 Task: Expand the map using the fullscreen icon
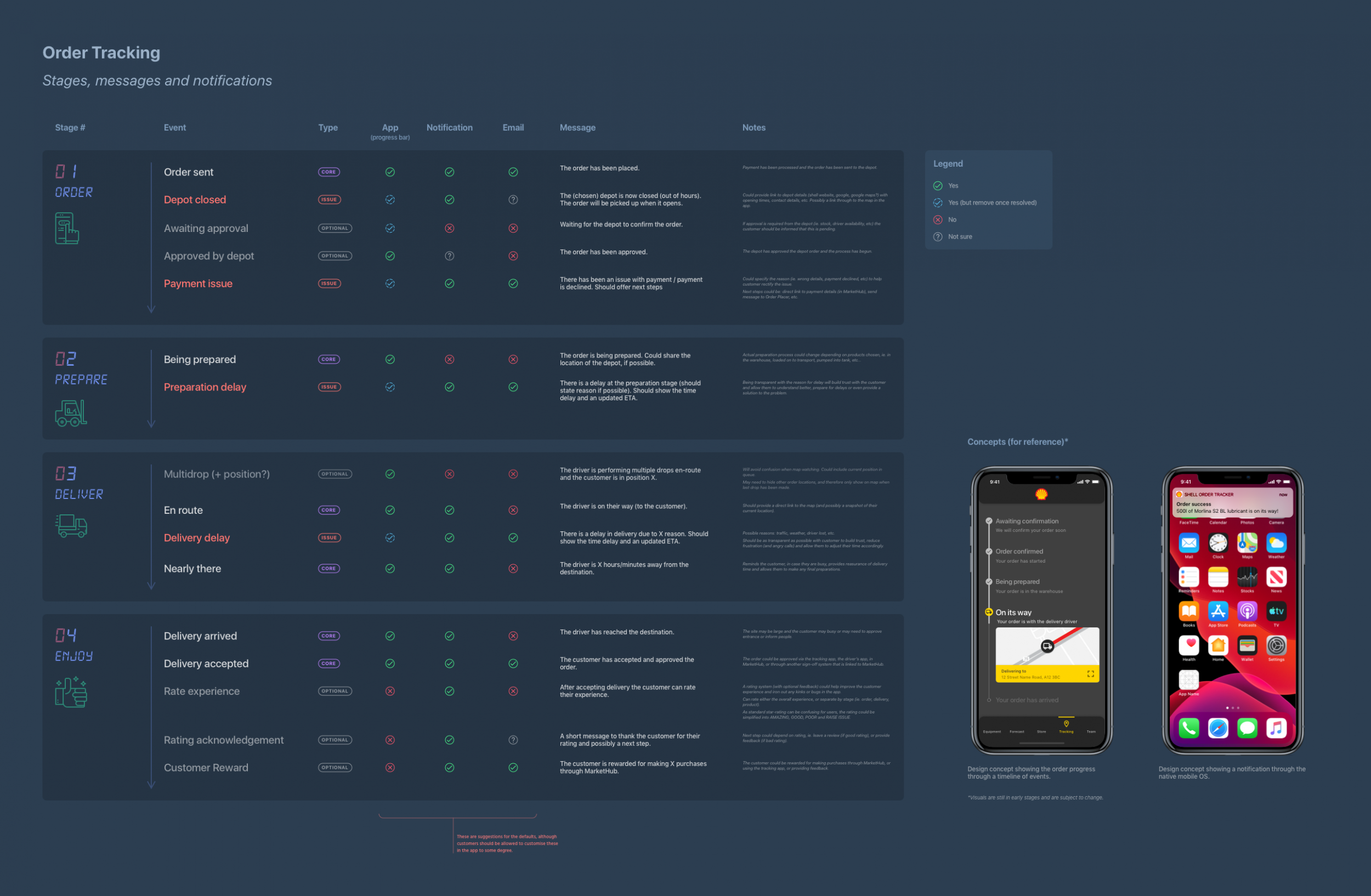[x=1090, y=674]
